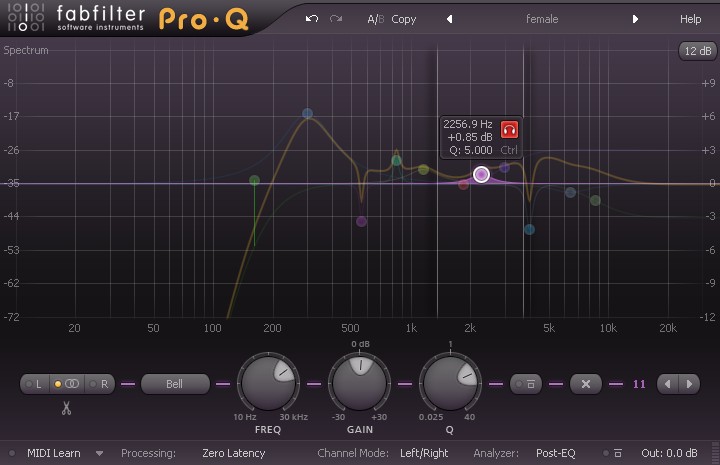720x465 pixels.
Task: Select the green band dot near 9k
Action: (x=595, y=200)
